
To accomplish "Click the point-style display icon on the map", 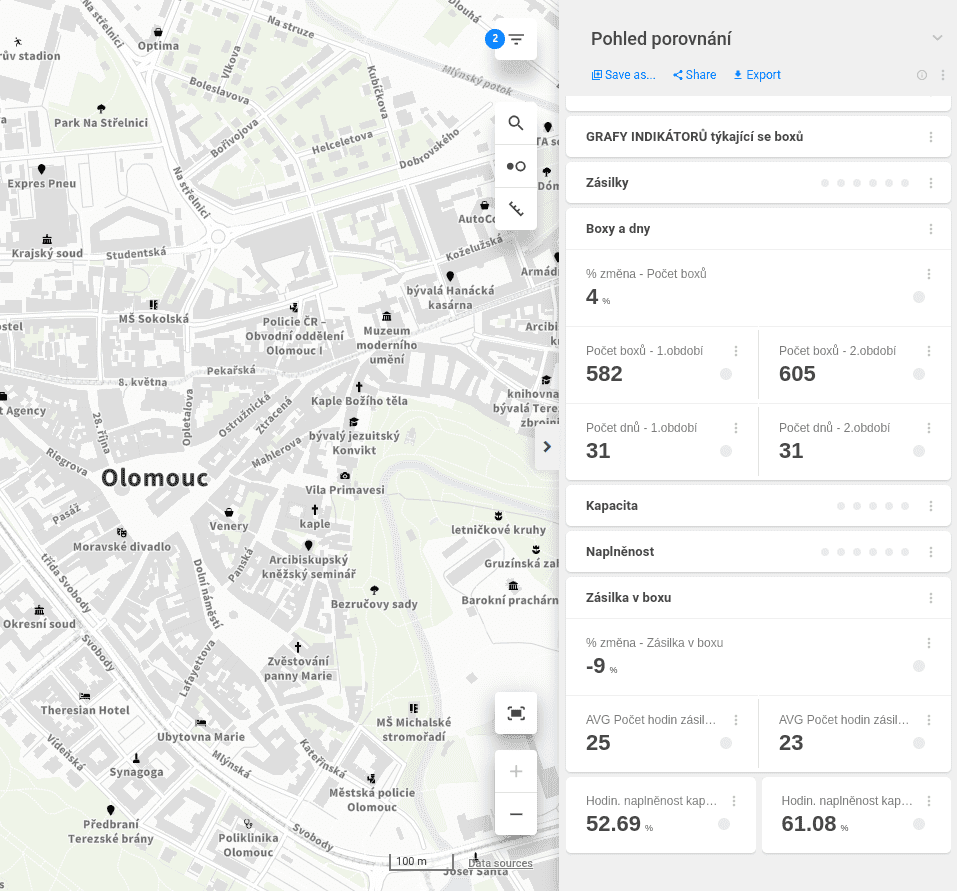I will point(515,166).
